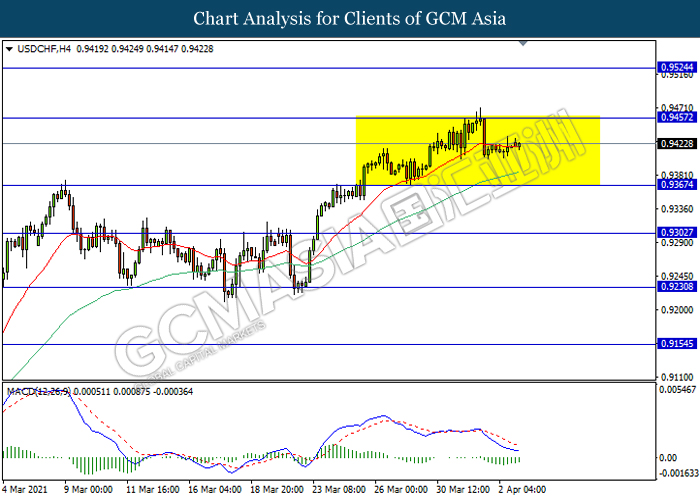Select the 0.93674 price level label
Screen dimensions: 700x500
pos(677,184)
